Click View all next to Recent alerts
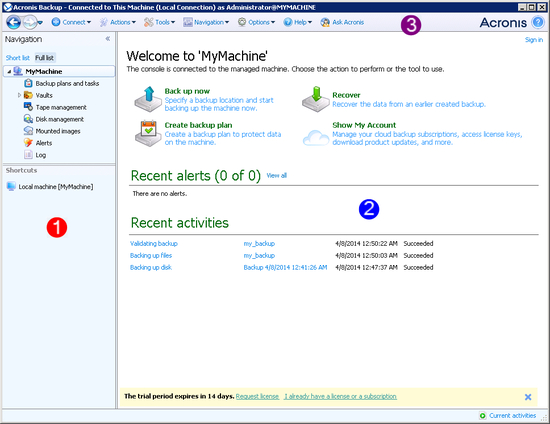This screenshot has height=424, width=550. (x=276, y=175)
